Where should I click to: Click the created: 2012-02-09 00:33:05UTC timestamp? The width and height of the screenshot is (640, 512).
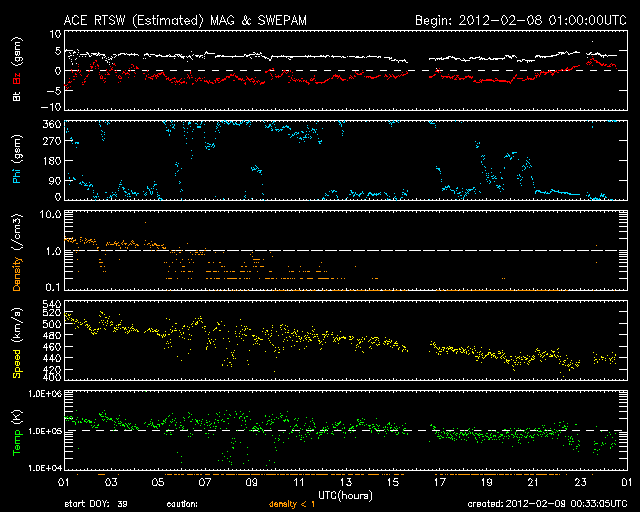click(x=547, y=504)
